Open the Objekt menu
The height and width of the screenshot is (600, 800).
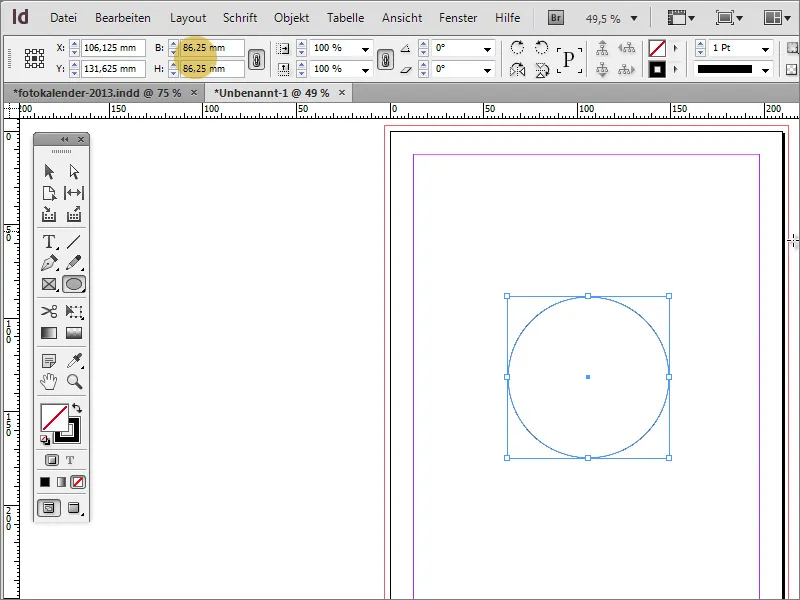(x=291, y=17)
